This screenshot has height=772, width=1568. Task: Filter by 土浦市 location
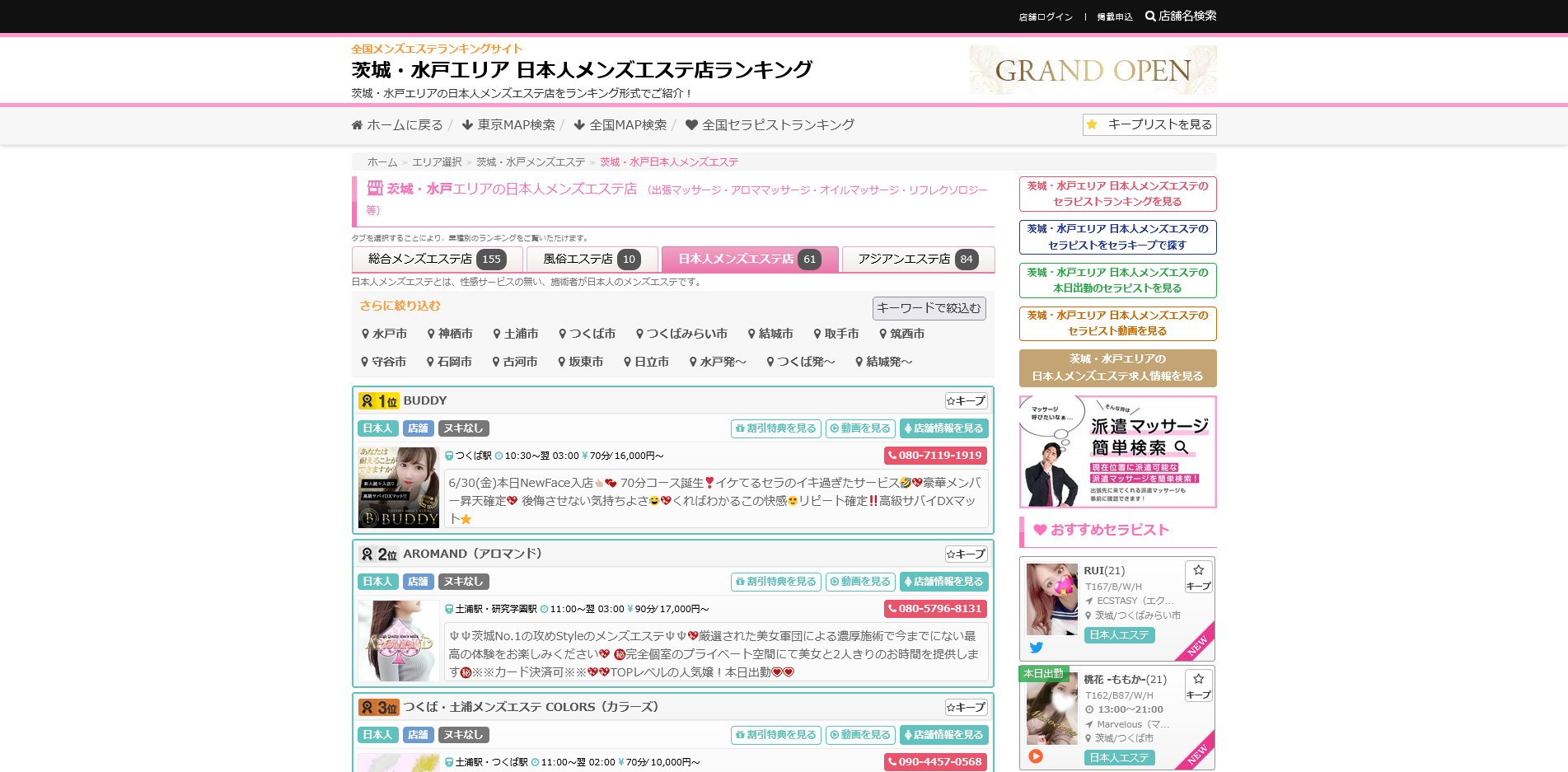pyautogui.click(x=516, y=334)
